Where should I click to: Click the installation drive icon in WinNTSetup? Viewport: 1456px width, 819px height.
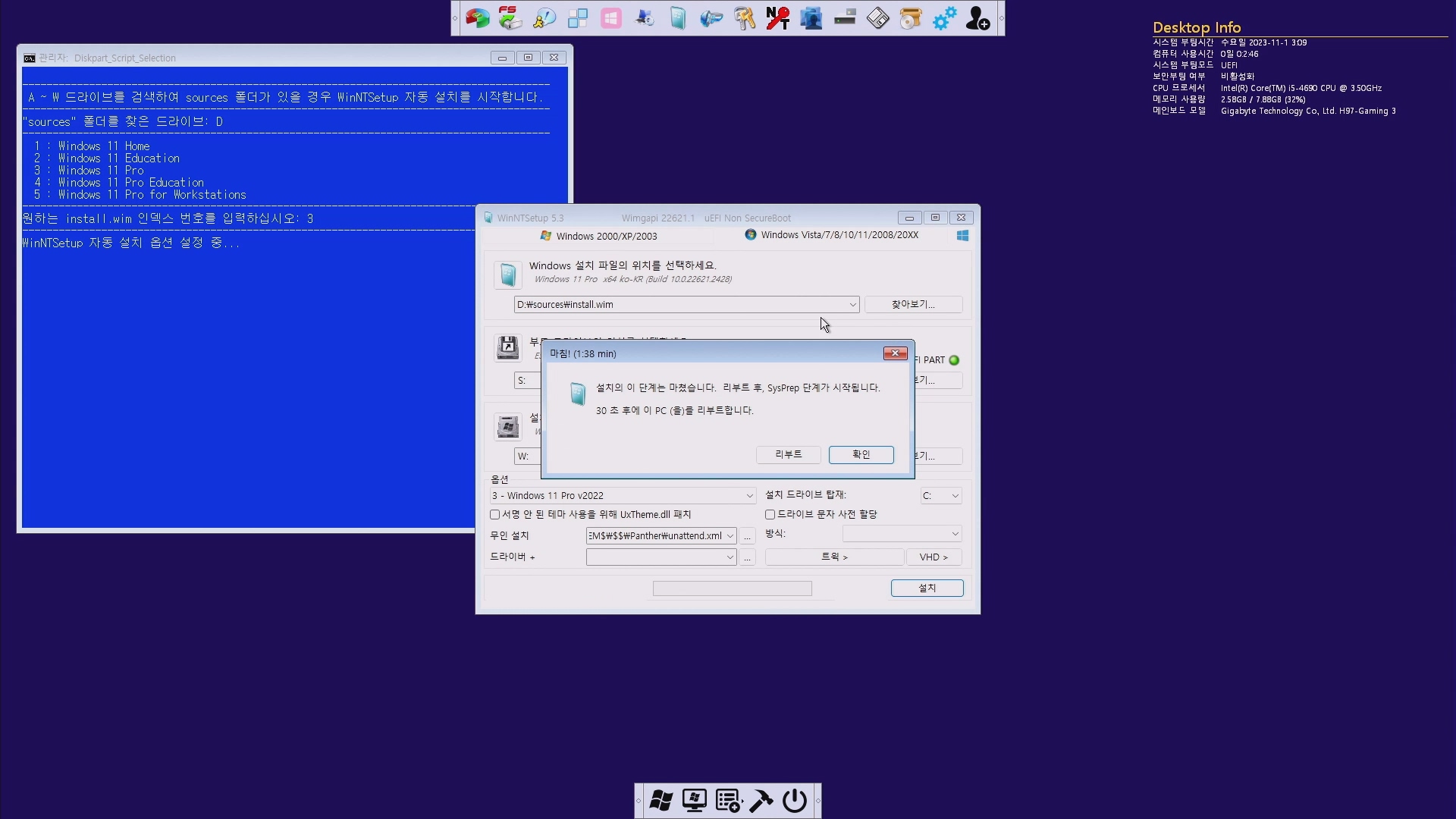[507, 426]
